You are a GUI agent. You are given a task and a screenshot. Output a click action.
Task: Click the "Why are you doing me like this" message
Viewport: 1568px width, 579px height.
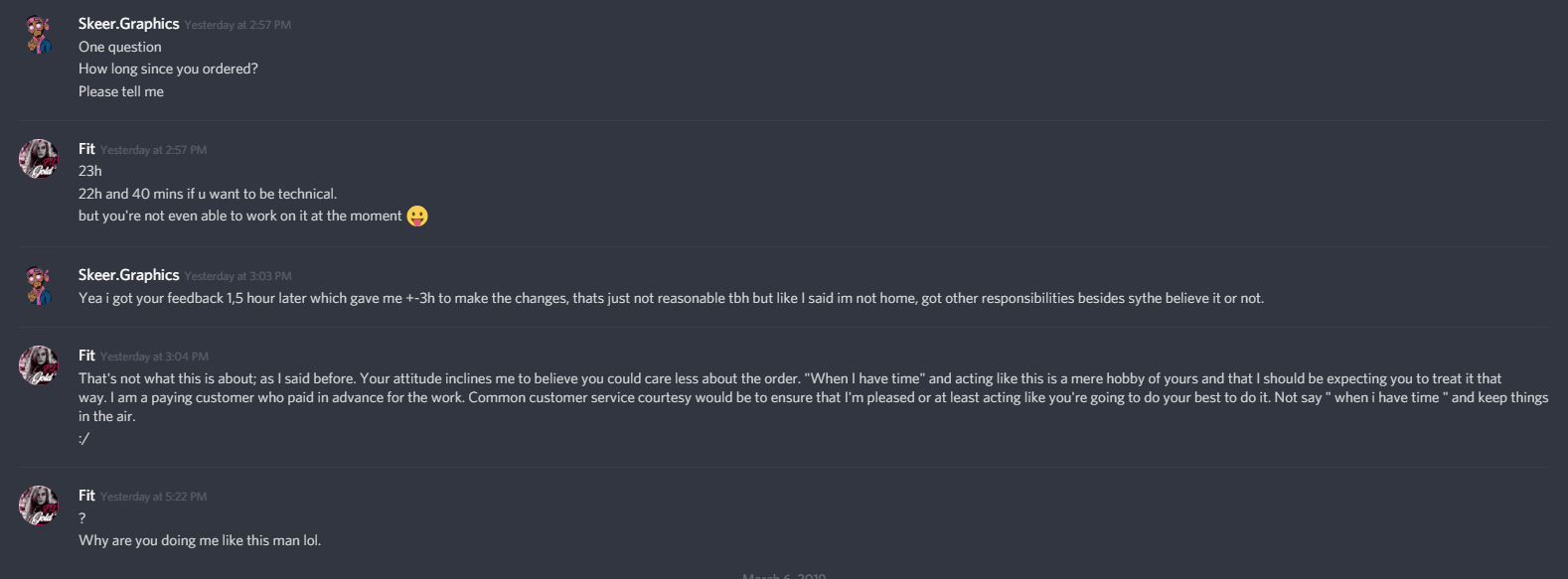[200, 540]
